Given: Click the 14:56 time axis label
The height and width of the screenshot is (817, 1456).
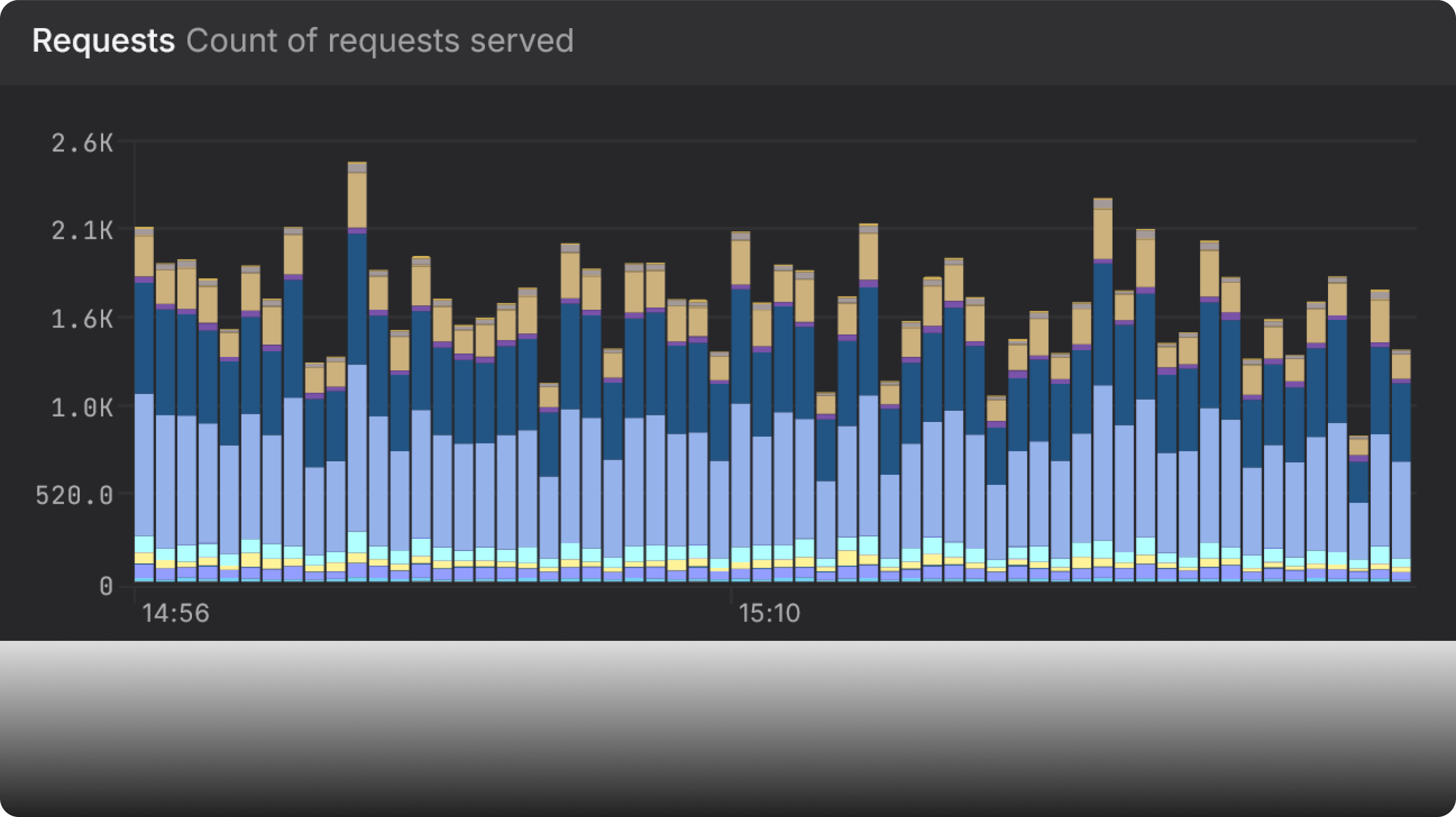Looking at the screenshot, I should (x=176, y=614).
